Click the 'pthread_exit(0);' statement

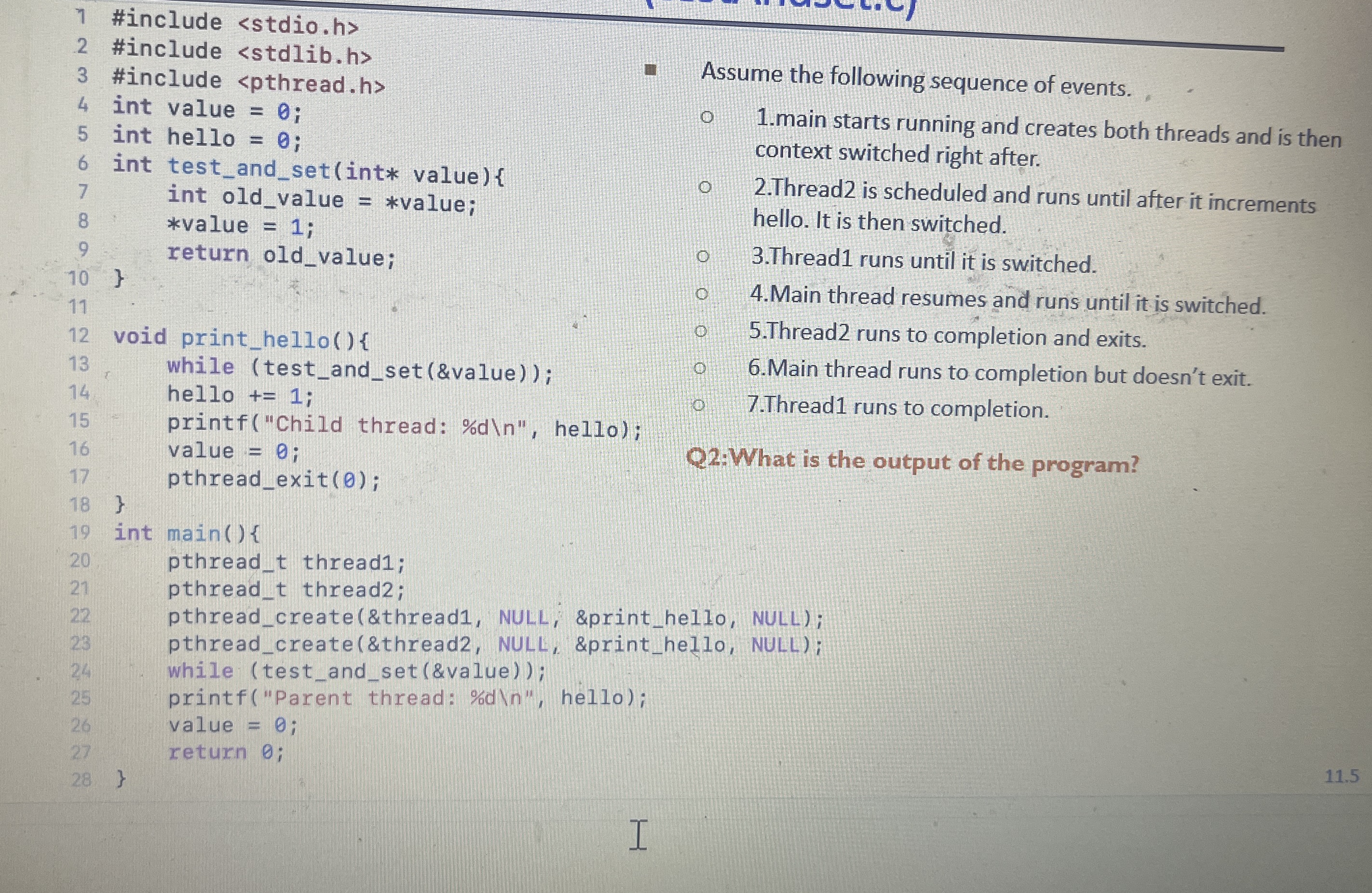pos(274,480)
